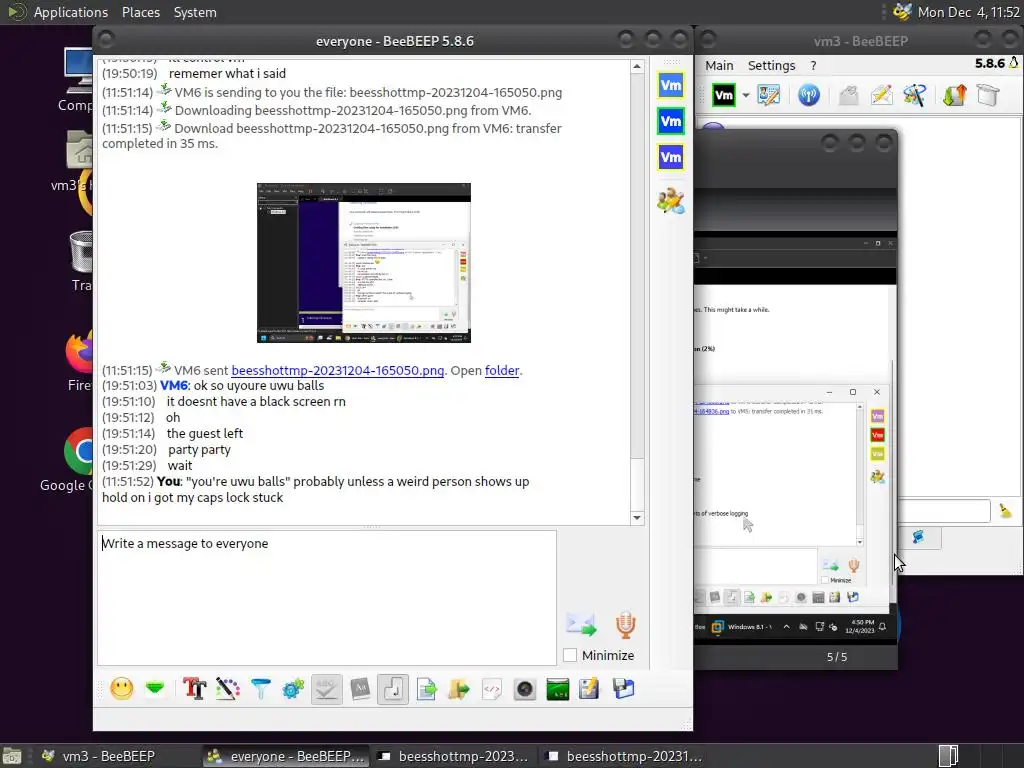The width and height of the screenshot is (1024, 768).
Task: Click the blue funnel filter icon
Action: (260, 688)
